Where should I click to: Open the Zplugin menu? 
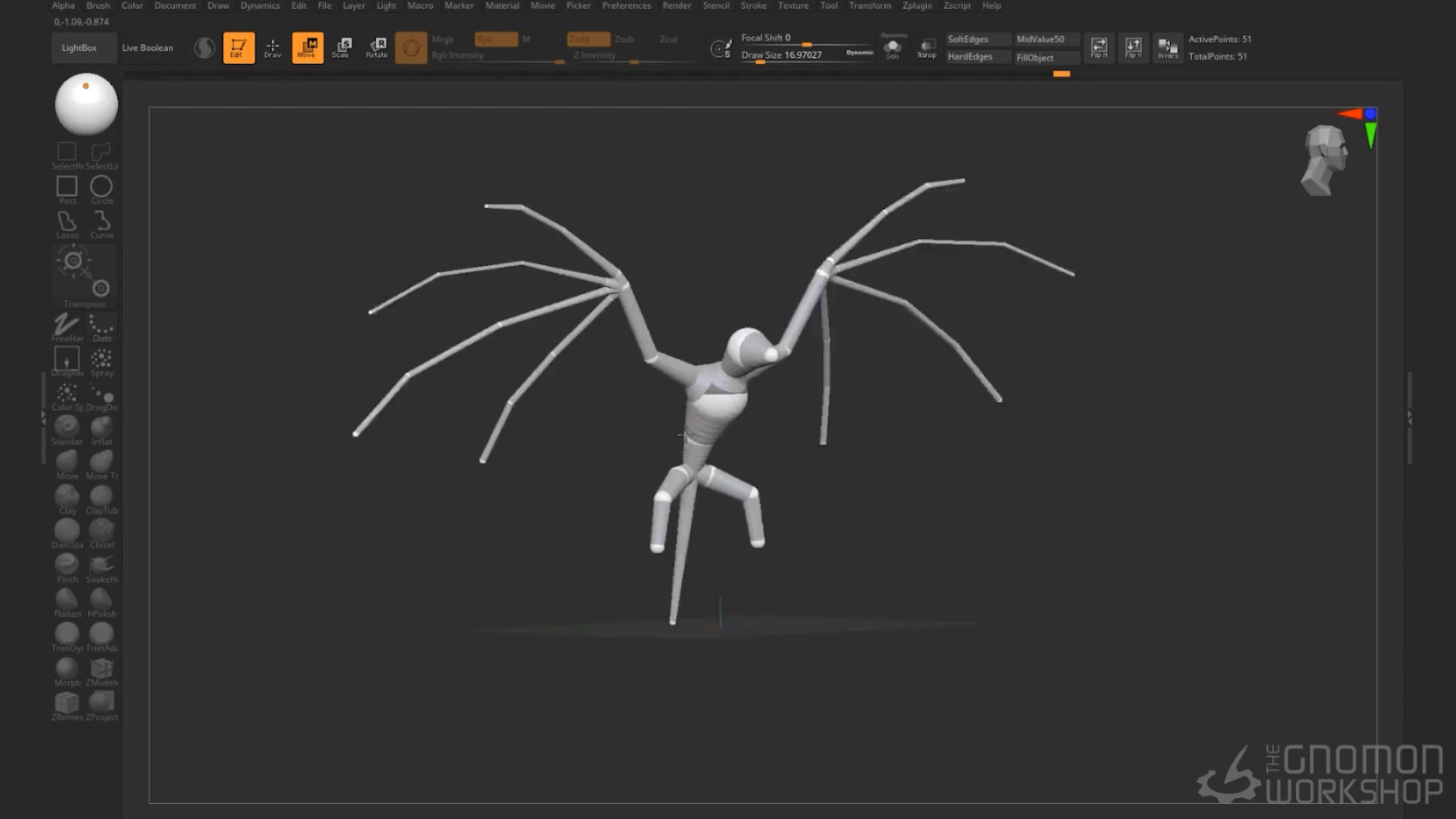coord(916,6)
